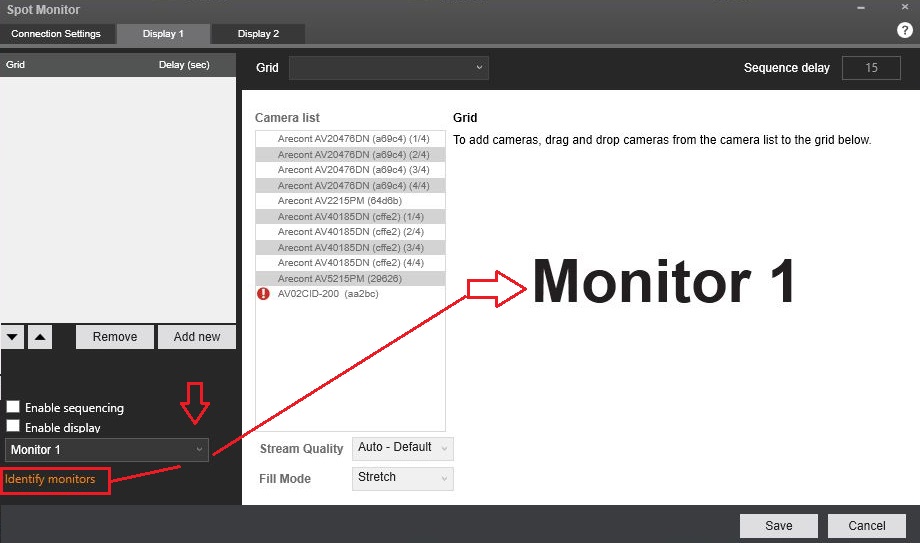Click the Identify monitors link
Screen dimensions: 920x543
pos(50,479)
